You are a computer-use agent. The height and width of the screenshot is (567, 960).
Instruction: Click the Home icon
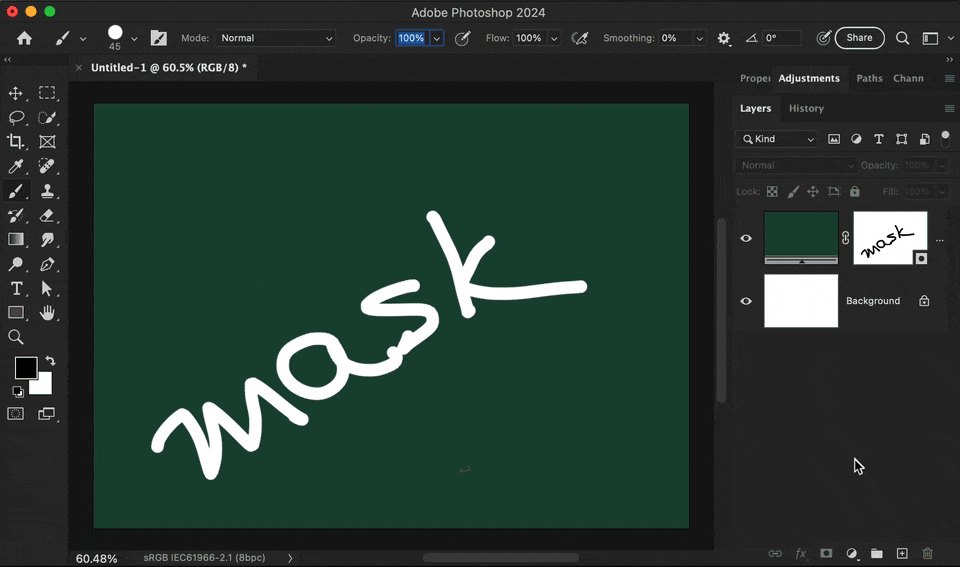coord(24,38)
